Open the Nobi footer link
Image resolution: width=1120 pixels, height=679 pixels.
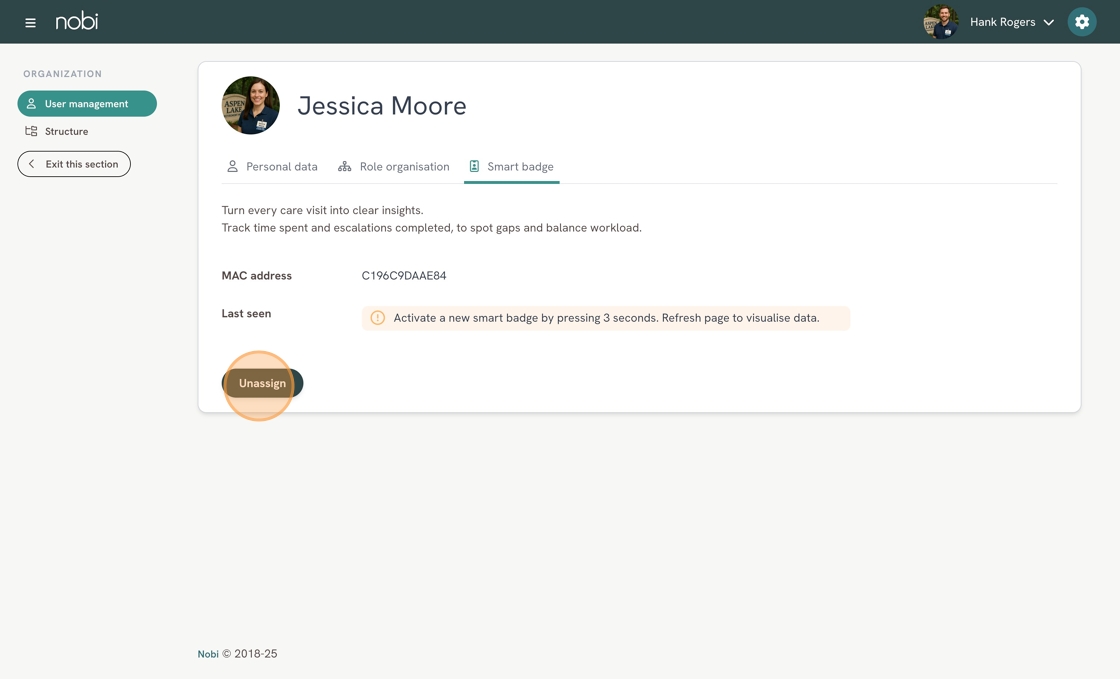(208, 654)
